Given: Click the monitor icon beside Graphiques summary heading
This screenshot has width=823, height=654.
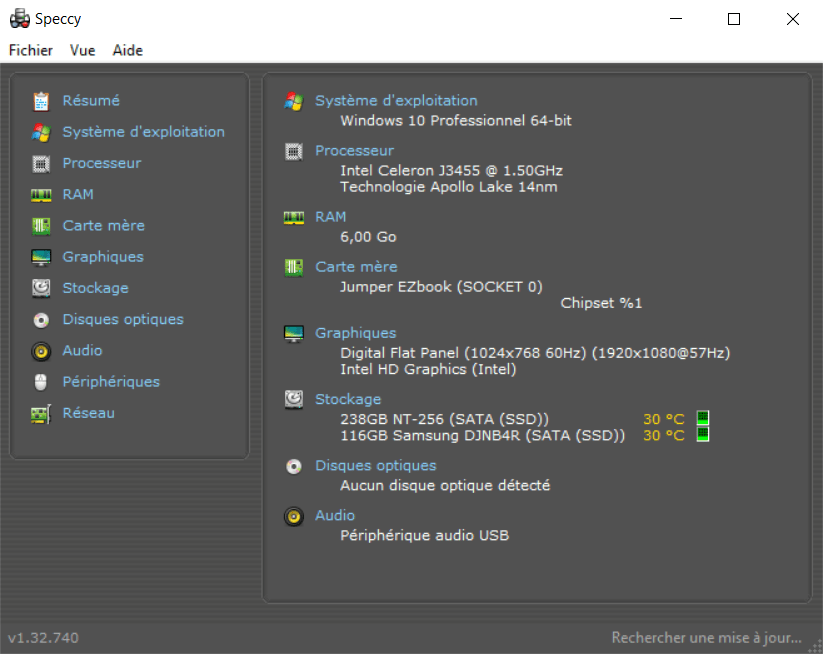Looking at the screenshot, I should pos(293,333).
